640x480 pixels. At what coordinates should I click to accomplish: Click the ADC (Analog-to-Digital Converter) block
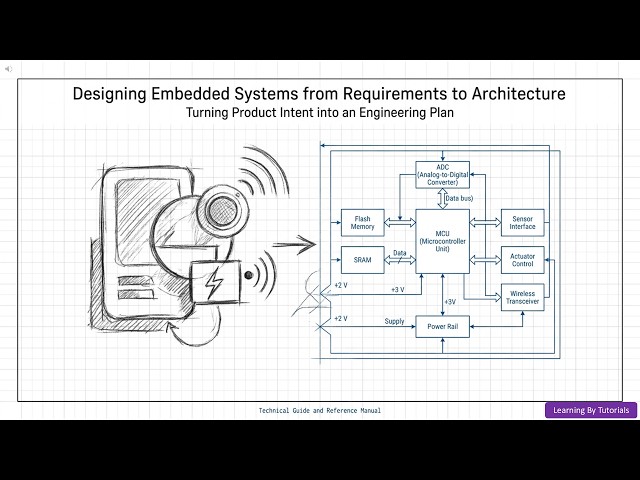point(442,175)
